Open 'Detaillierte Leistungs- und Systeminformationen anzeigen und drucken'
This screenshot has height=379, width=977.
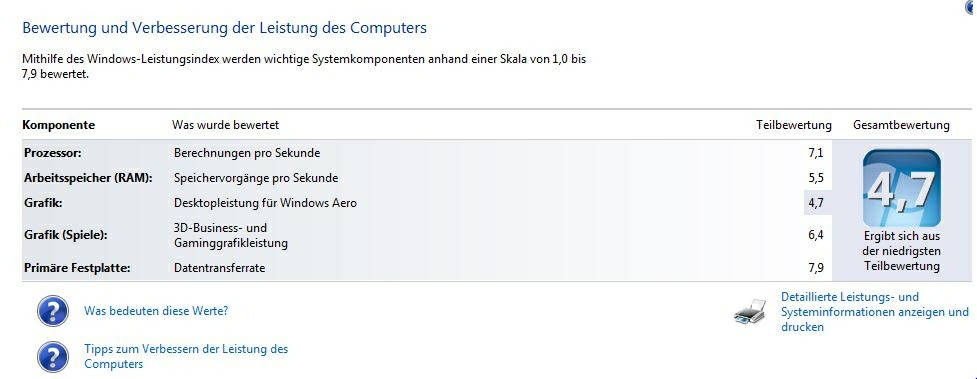(875, 312)
